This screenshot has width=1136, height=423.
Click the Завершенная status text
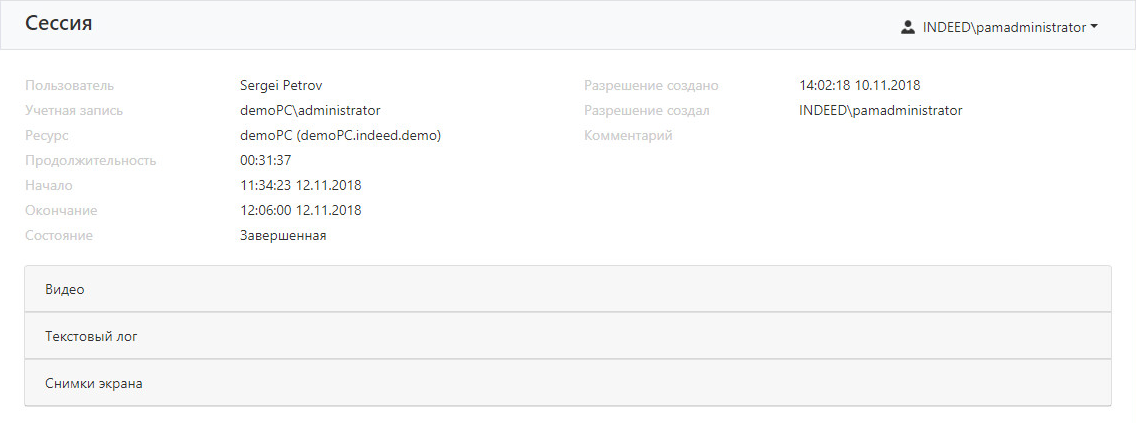click(283, 236)
